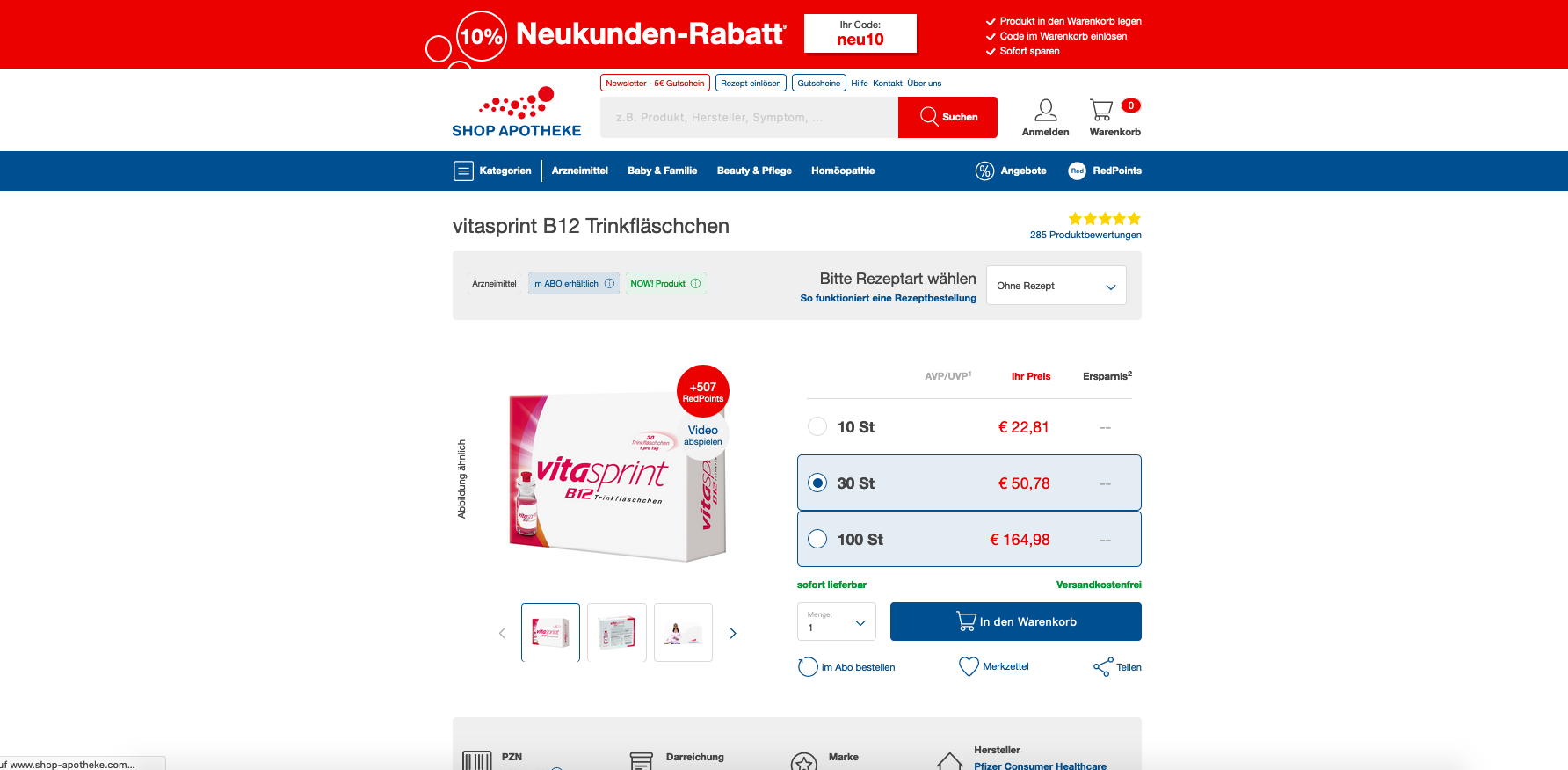Go to Shop Apotheke logo homepage

point(517,113)
